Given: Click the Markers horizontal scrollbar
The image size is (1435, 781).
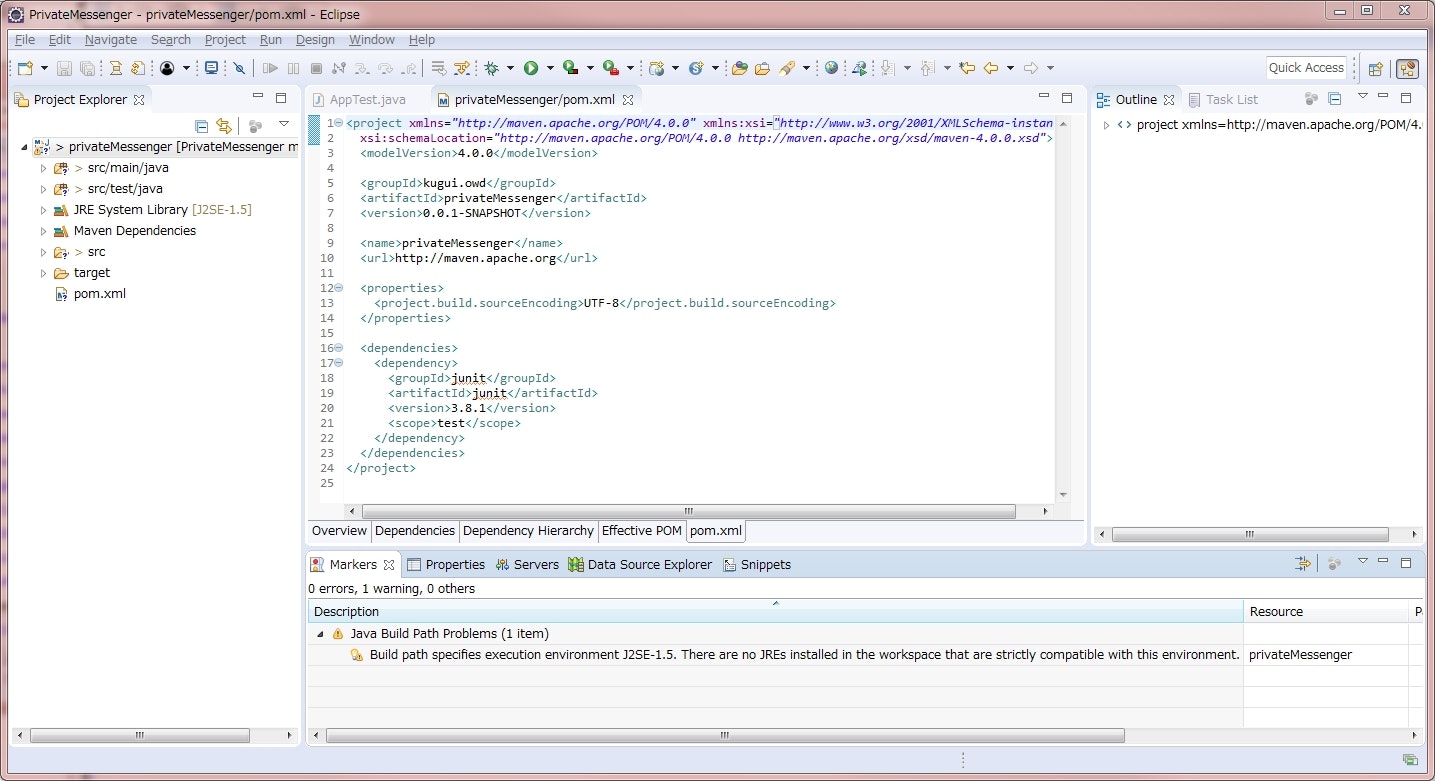Looking at the screenshot, I should [x=726, y=735].
